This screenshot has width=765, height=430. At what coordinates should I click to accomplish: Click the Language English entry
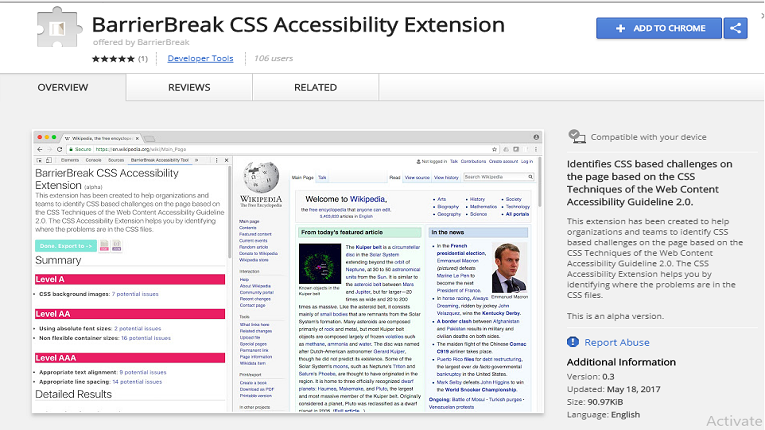[603, 415]
